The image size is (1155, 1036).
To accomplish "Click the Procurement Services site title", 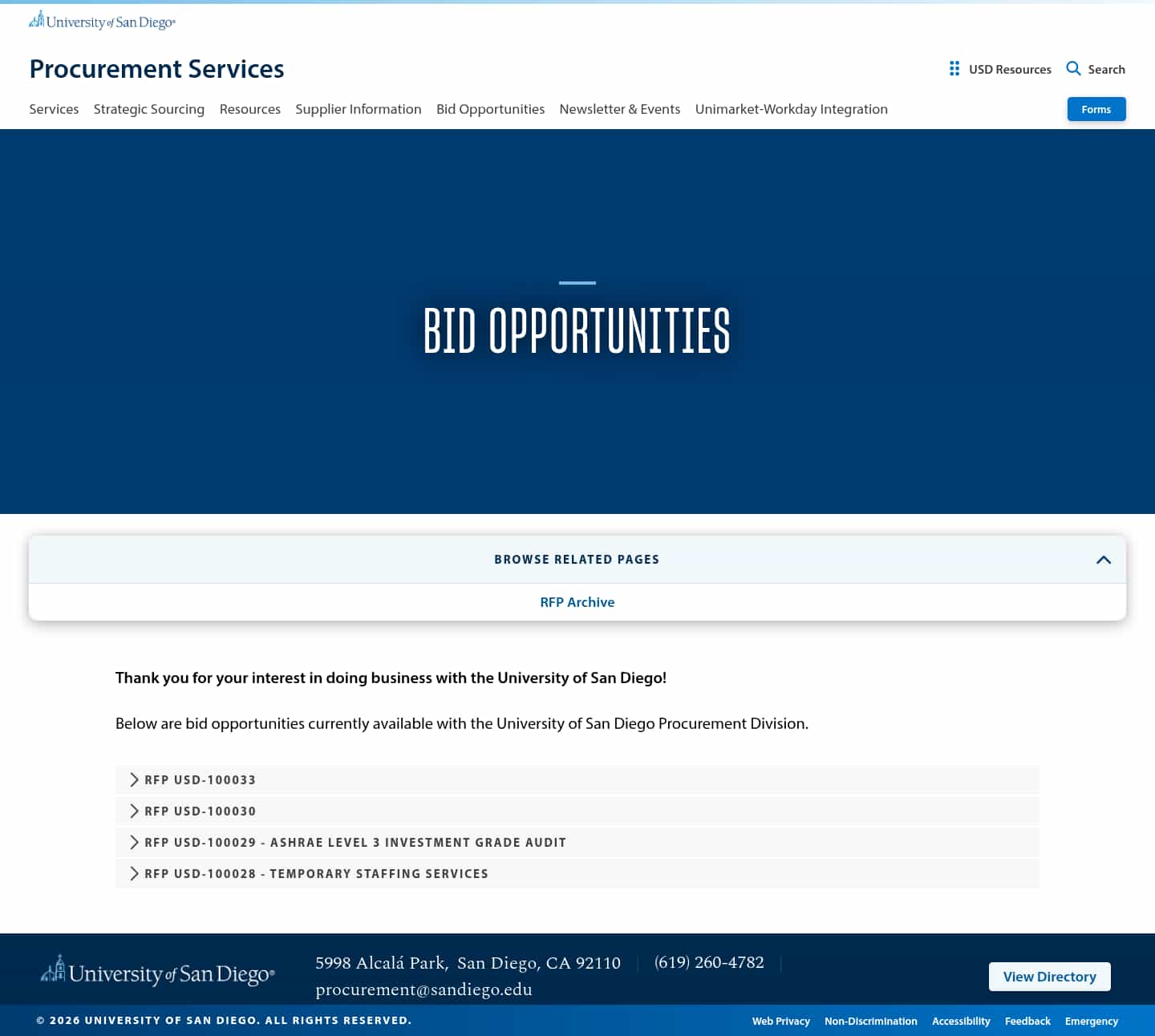I will [x=157, y=69].
